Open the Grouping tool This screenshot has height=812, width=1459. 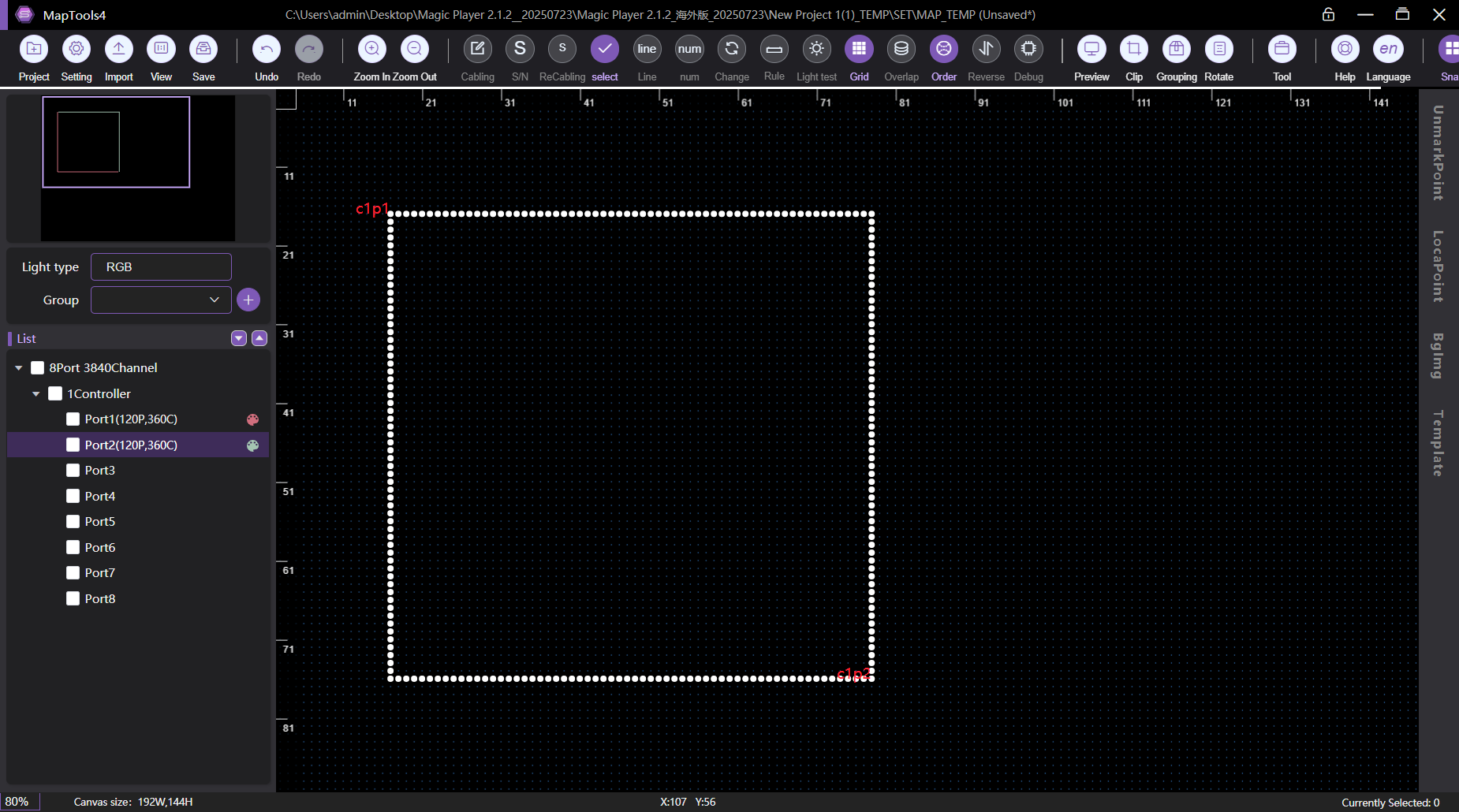[1177, 49]
